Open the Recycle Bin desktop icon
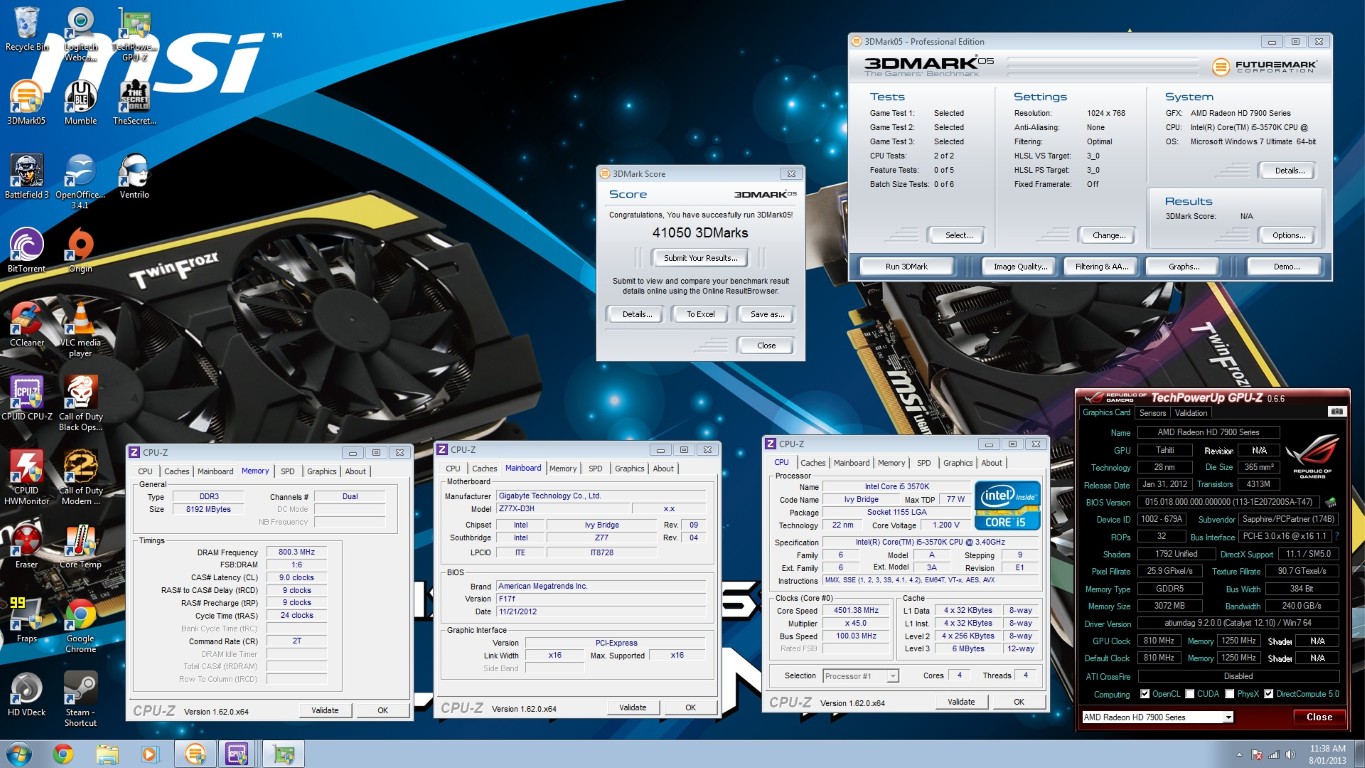This screenshot has width=1365, height=768. 27,29
